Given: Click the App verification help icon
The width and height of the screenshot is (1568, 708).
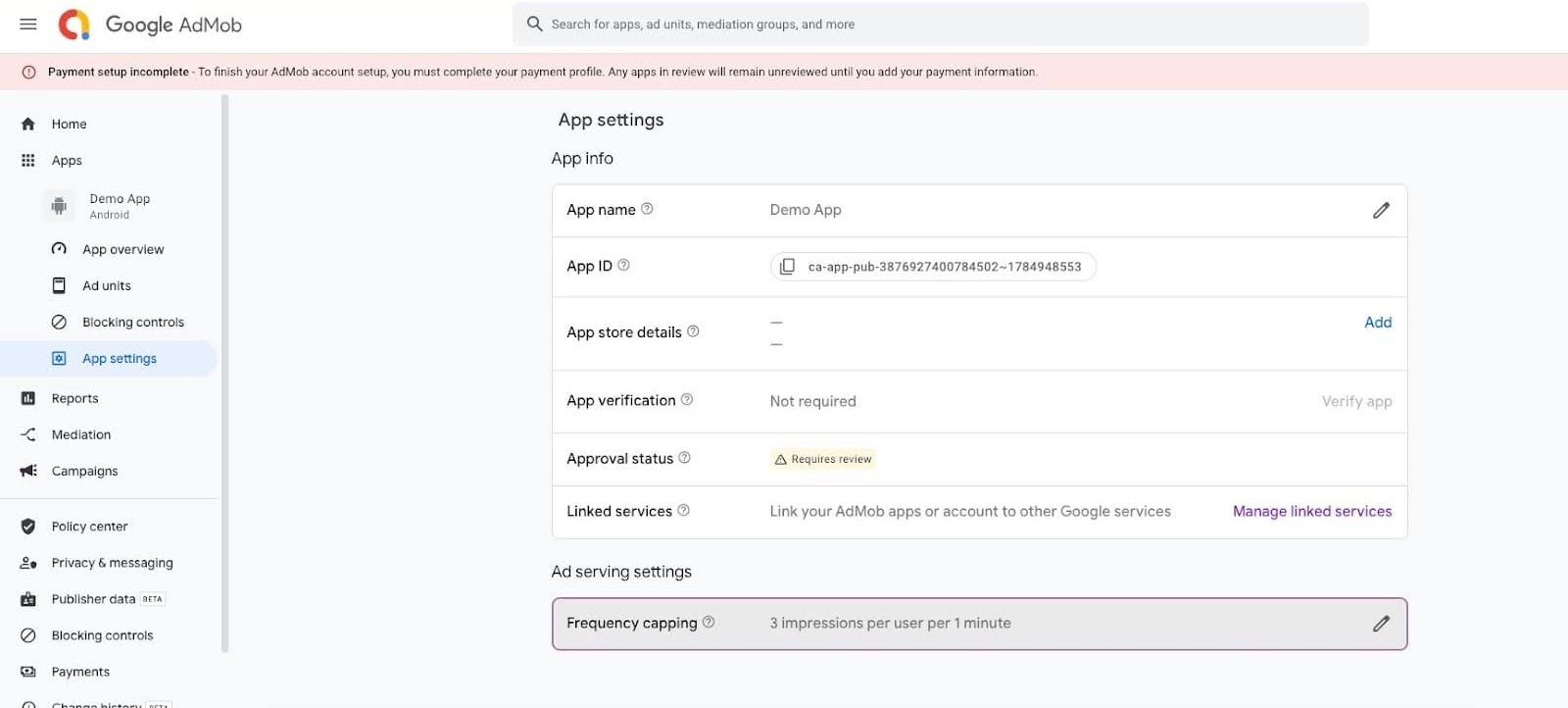Looking at the screenshot, I should tap(687, 400).
